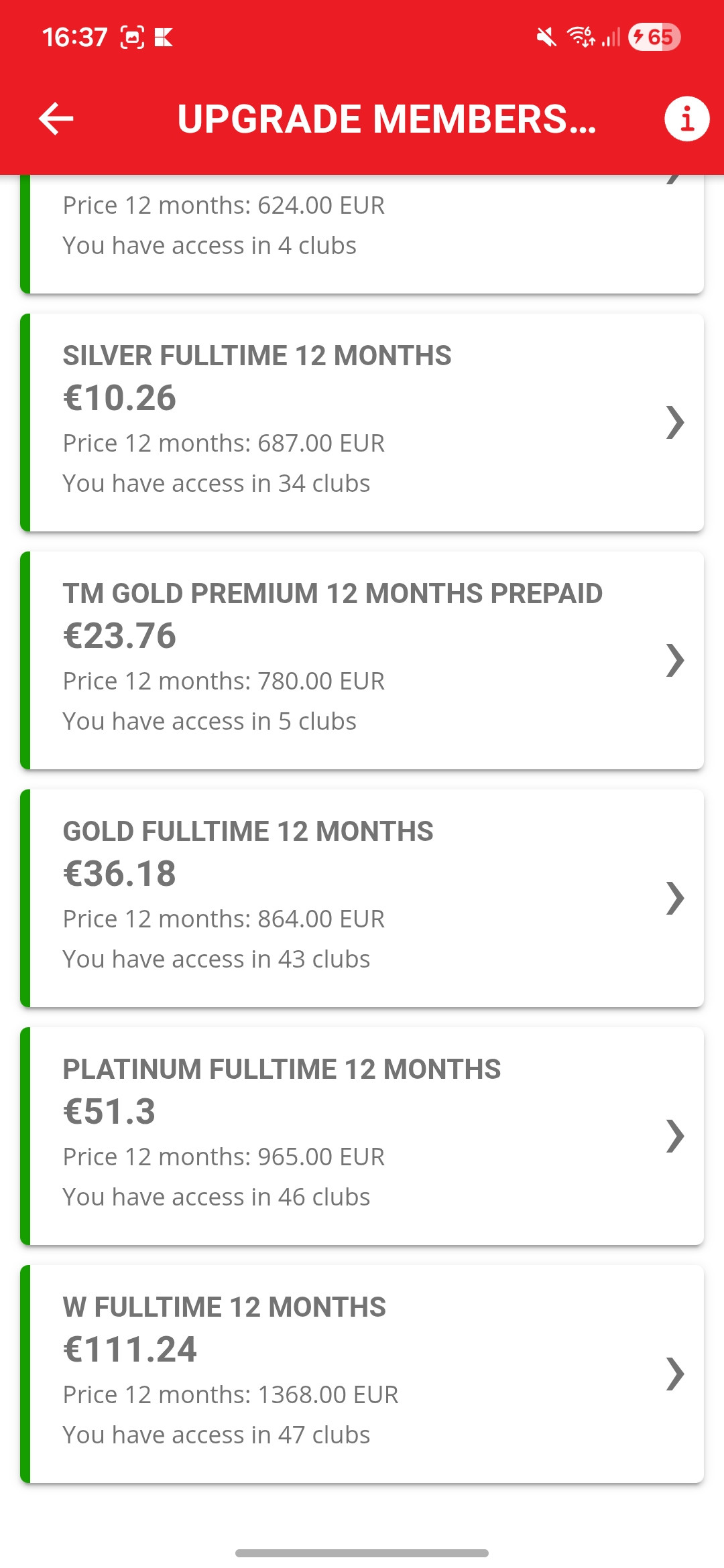724x1568 pixels.
Task: Choose TM Gold Premium 12 Months Prepaid
Action: pos(333,594)
